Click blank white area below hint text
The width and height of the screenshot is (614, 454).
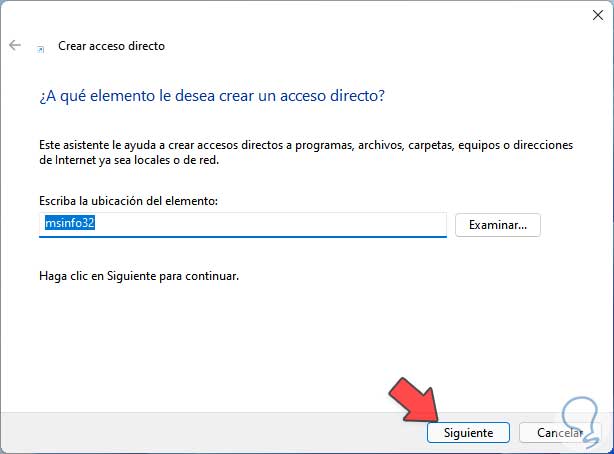pos(300,340)
